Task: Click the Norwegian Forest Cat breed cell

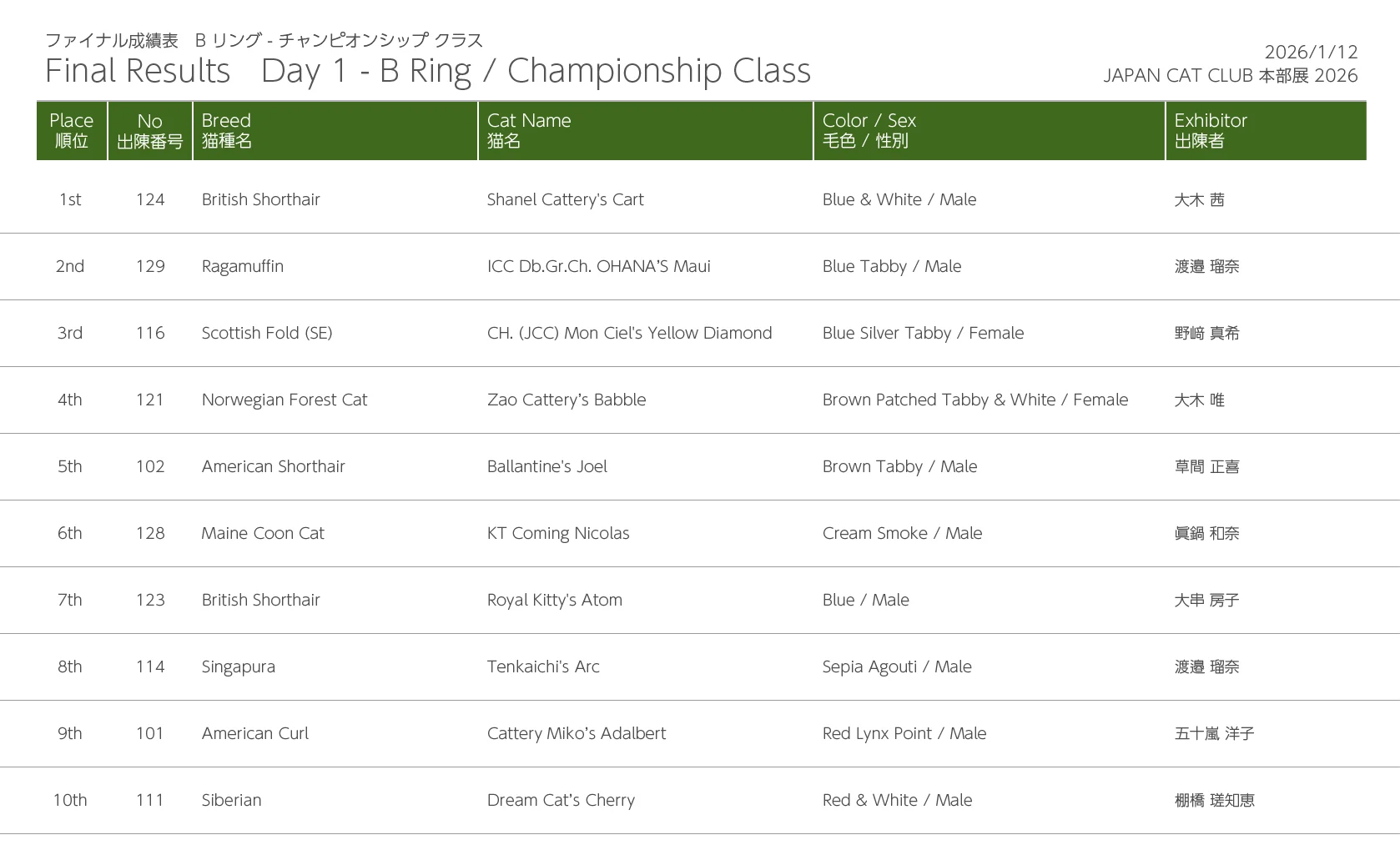Action: (x=284, y=400)
